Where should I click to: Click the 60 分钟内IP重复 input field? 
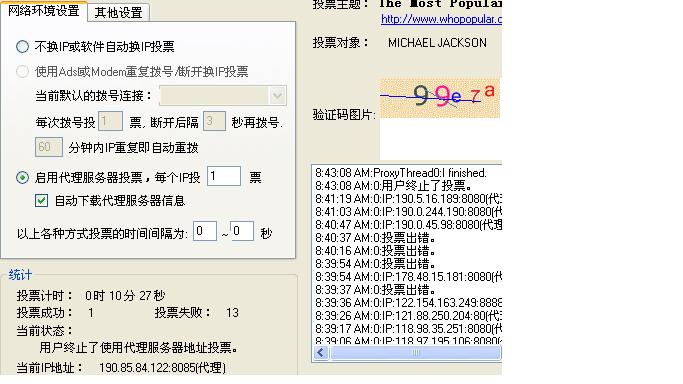(x=49, y=147)
